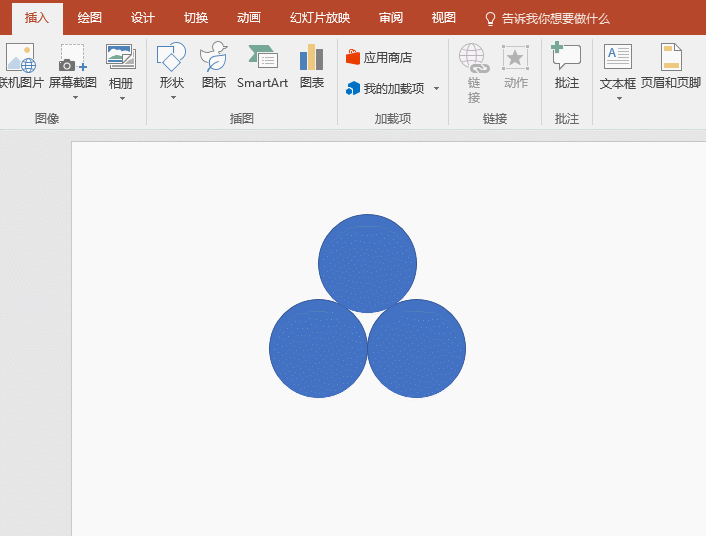Expand the 屏幕截图 screenshot dropdown arrow
Image resolution: width=706 pixels, height=536 pixels.
click(73, 99)
